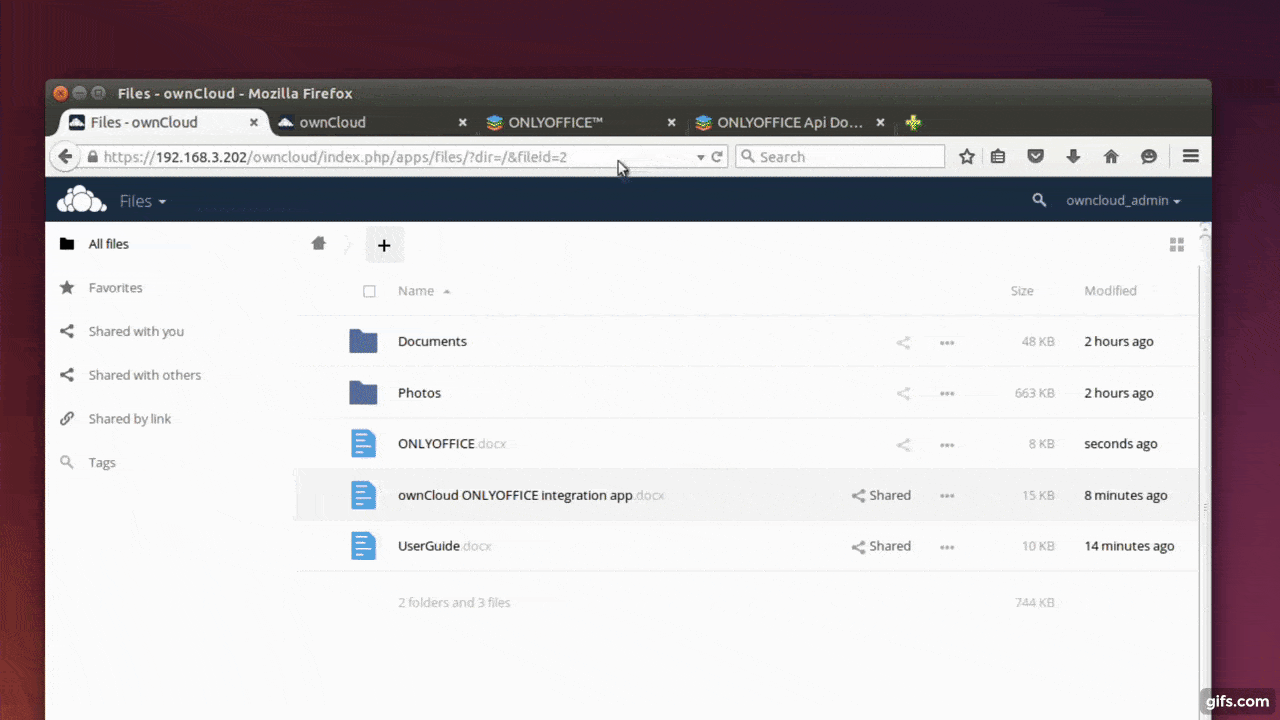Click Shared label on UserGuide.docx
Image resolution: width=1280 pixels, height=720 pixels.
click(881, 547)
